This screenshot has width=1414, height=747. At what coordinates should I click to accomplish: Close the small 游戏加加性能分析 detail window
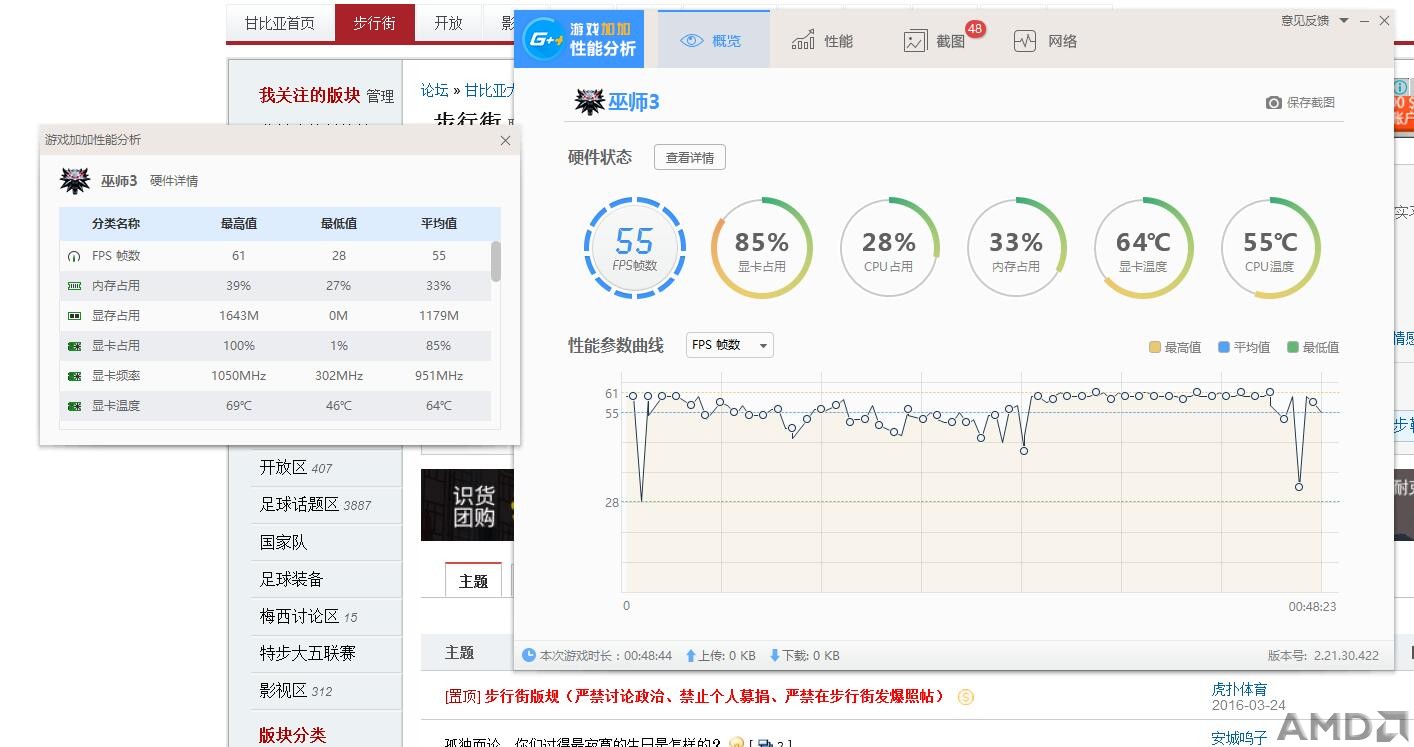(505, 140)
